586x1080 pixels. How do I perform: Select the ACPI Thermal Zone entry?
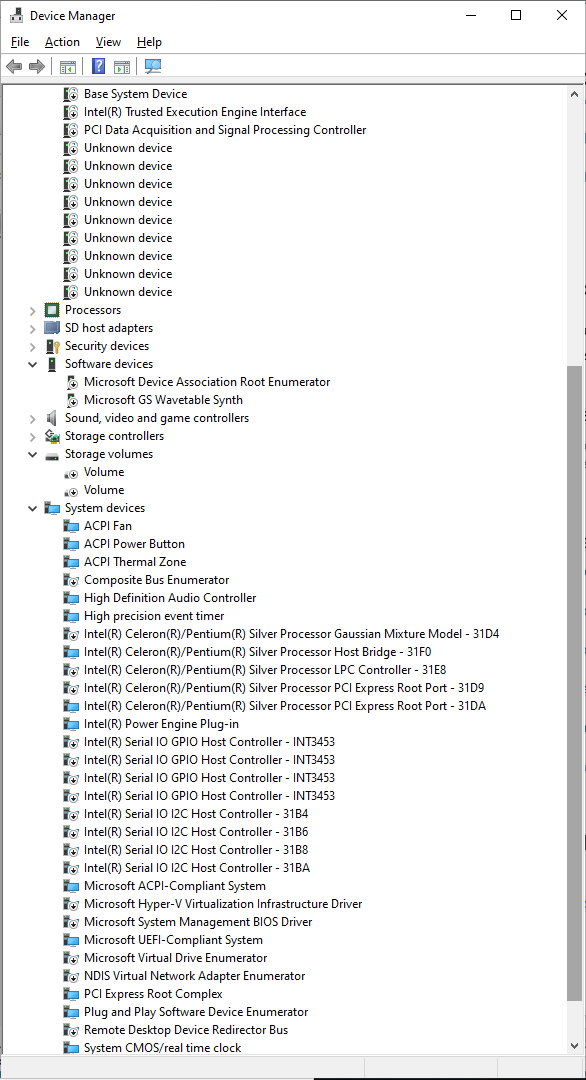pos(135,561)
